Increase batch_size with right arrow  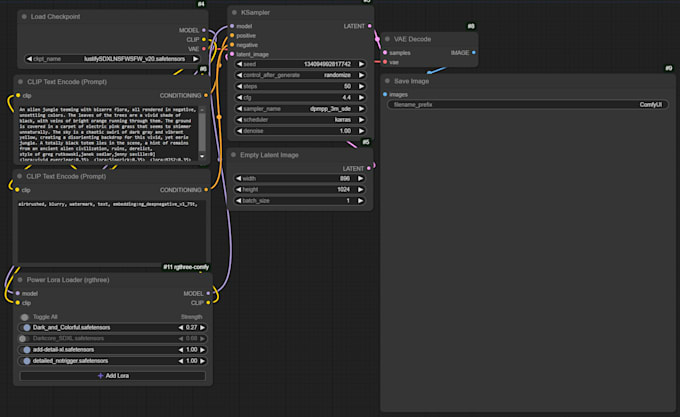(x=360, y=201)
